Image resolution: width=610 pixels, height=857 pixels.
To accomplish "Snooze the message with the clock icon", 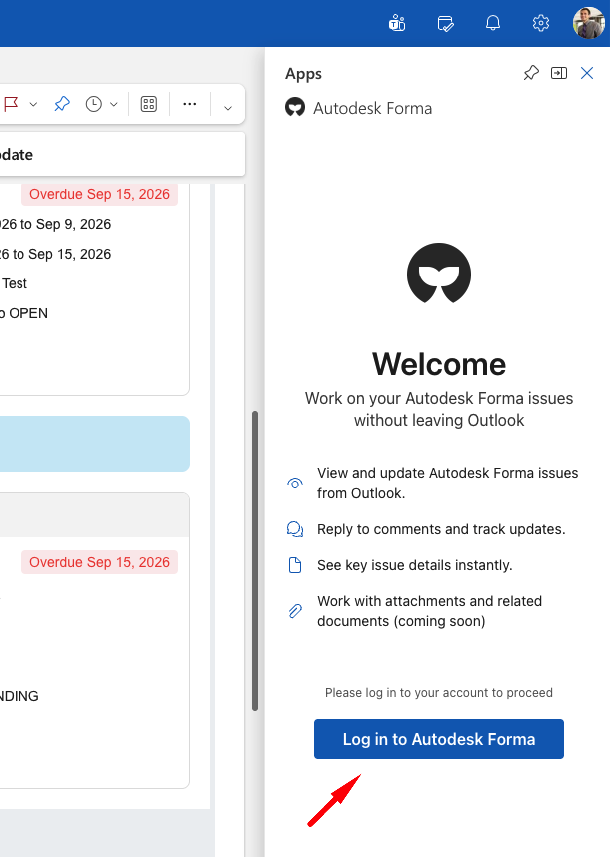I will (93, 104).
